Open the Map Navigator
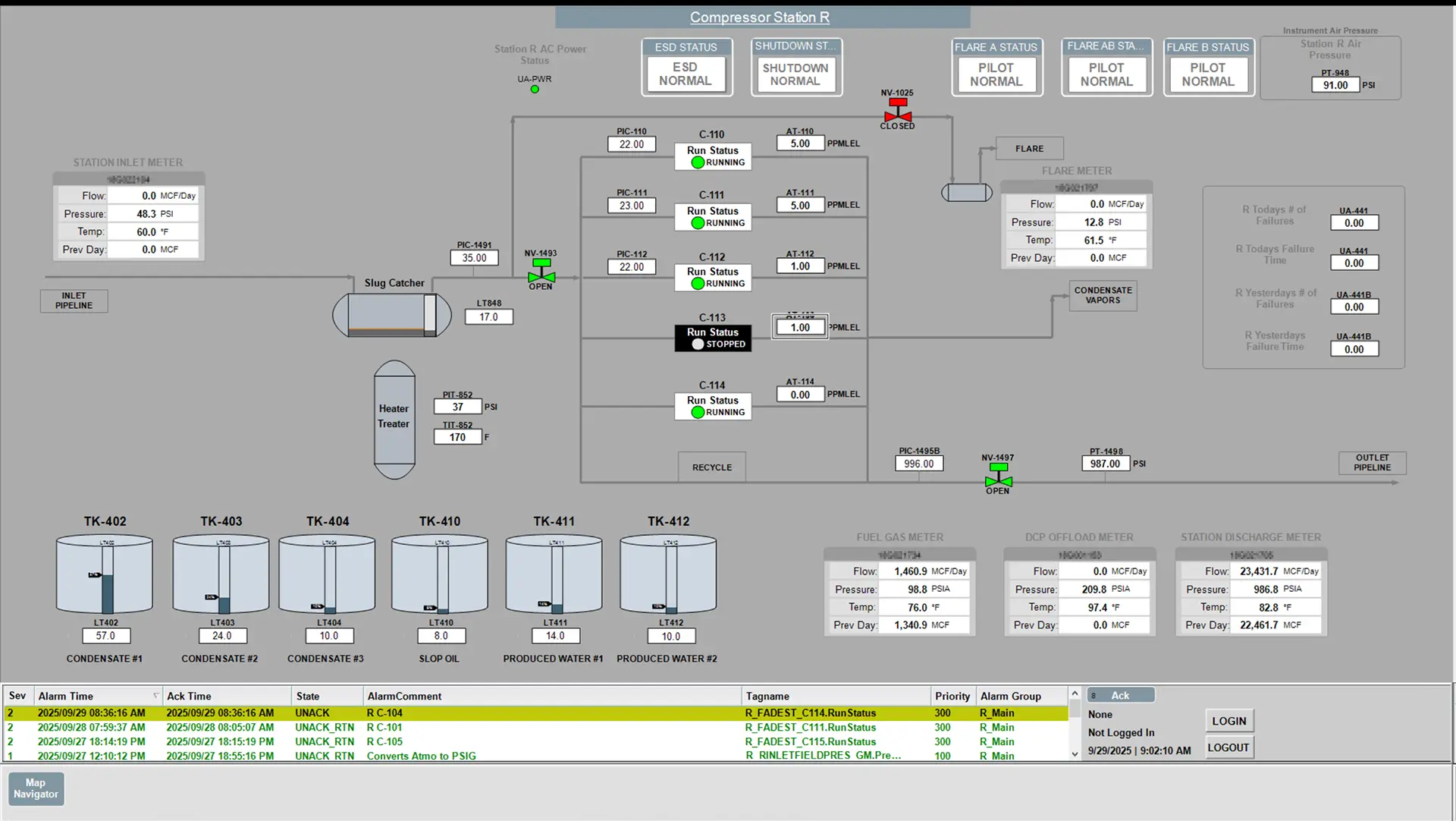 (x=36, y=788)
